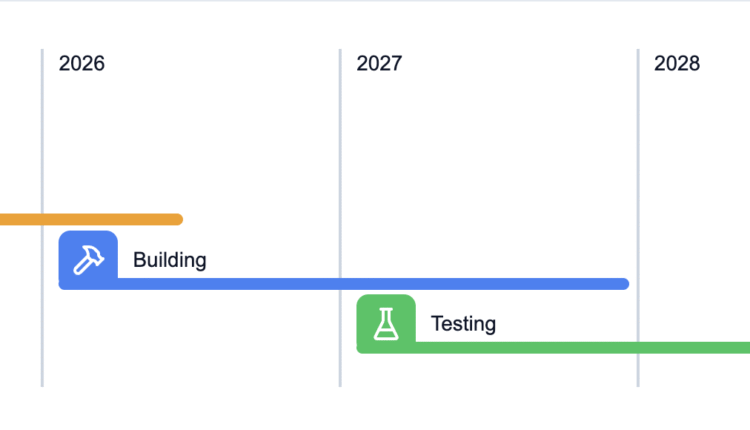Screen dimensions: 750x430
Task: Click the rounded right end of orange bar
Action: pos(177,219)
